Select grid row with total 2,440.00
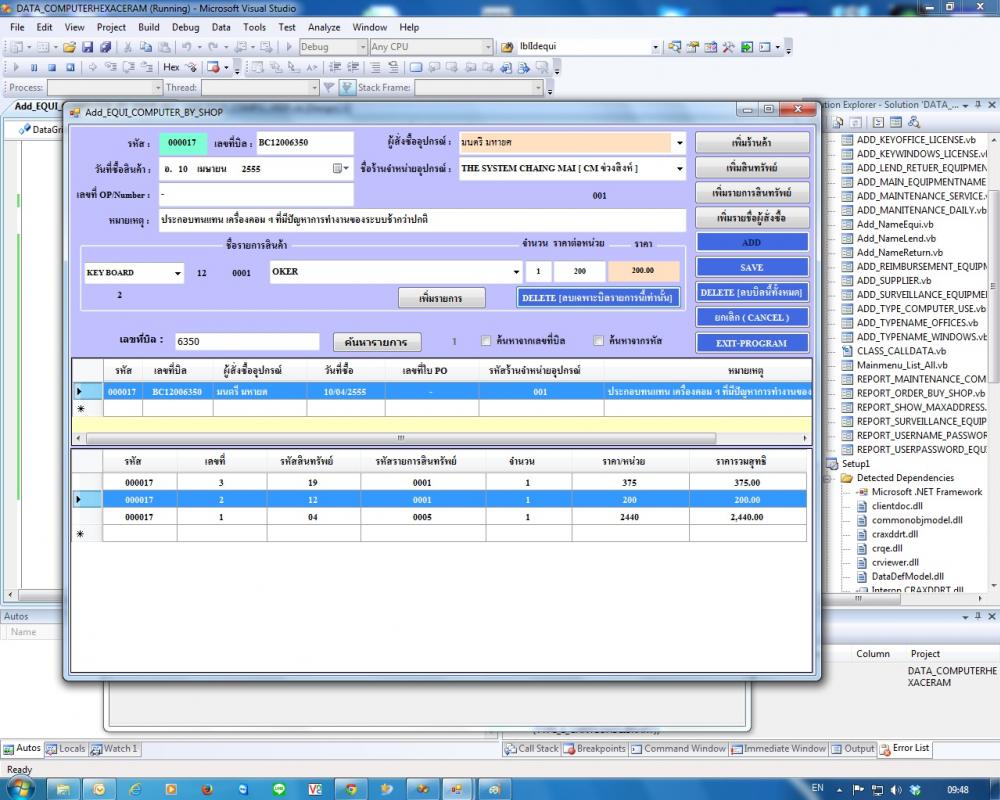The width and height of the screenshot is (1000, 800). 439,517
